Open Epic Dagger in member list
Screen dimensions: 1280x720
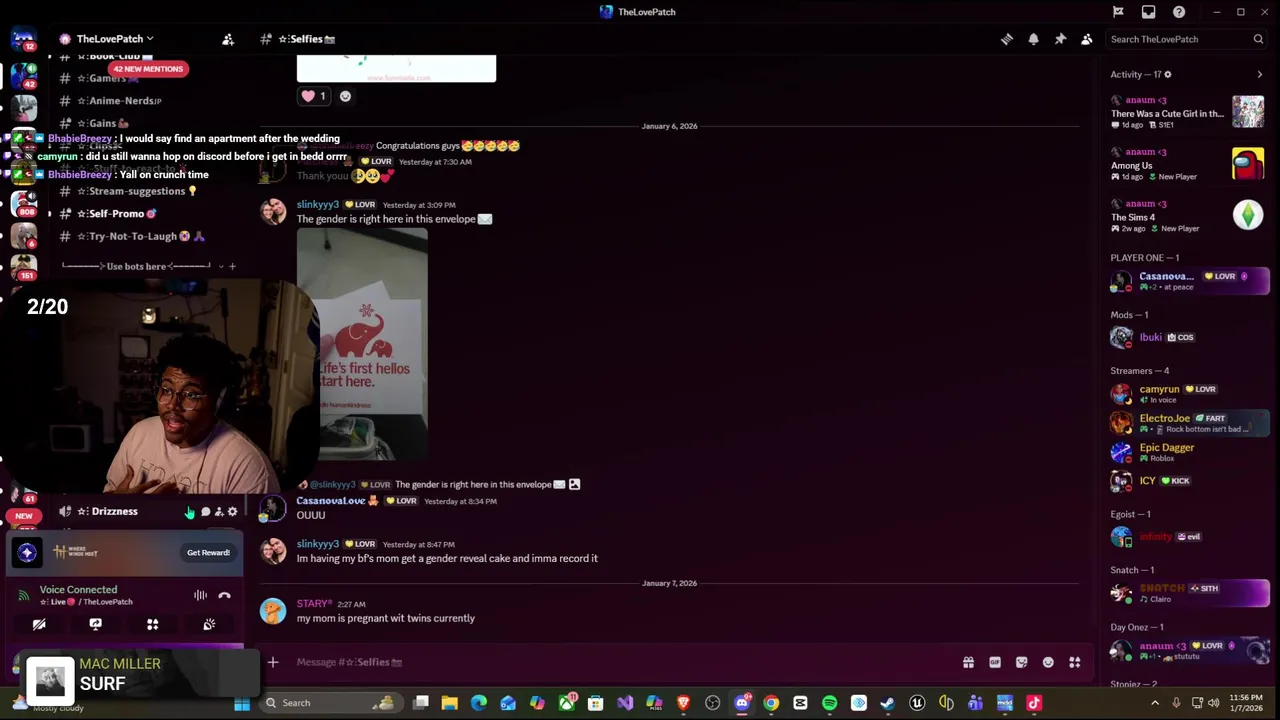(x=1189, y=452)
